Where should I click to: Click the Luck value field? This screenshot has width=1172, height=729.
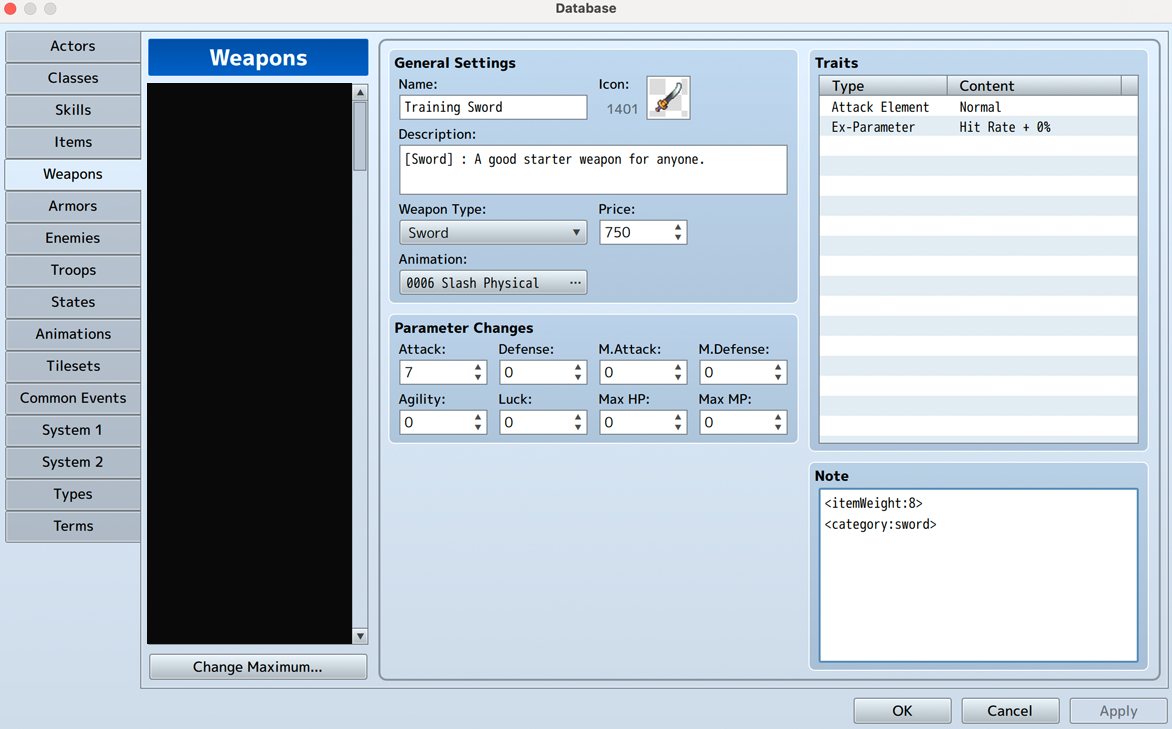pyautogui.click(x=535, y=422)
